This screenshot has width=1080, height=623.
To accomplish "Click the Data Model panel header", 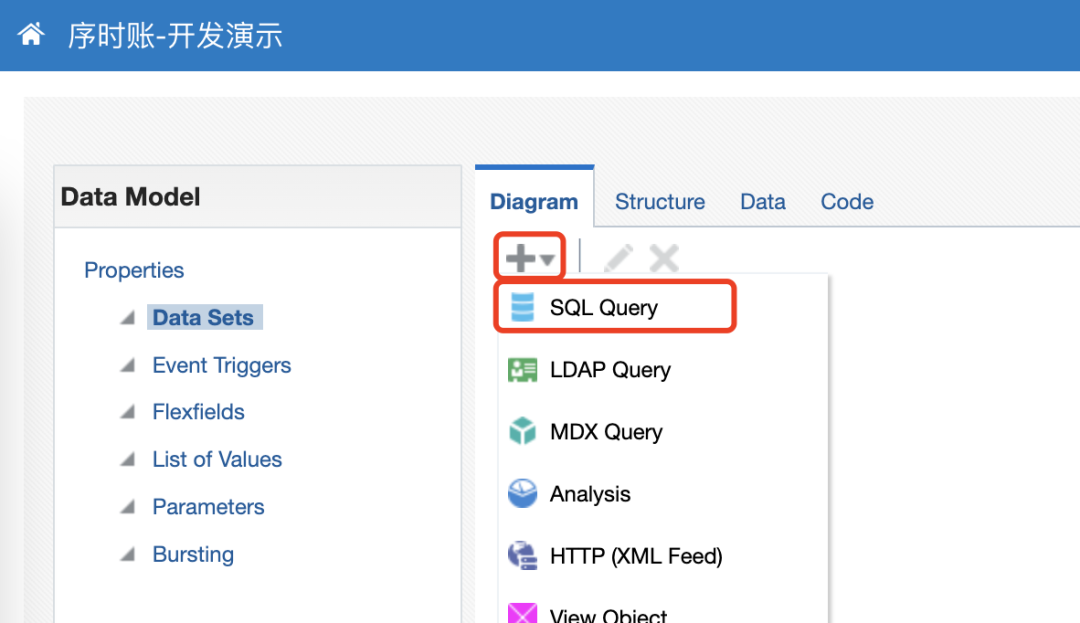I will click(x=258, y=197).
